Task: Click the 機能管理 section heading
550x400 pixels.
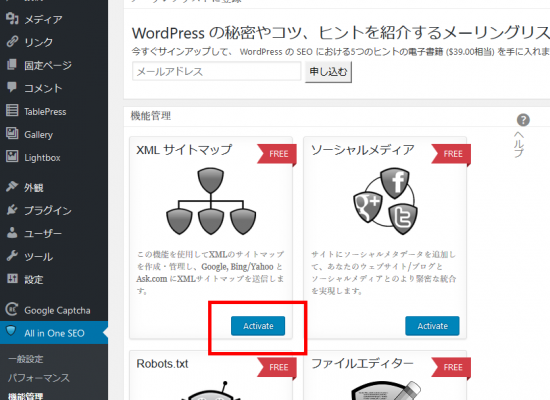Action: pos(151,116)
